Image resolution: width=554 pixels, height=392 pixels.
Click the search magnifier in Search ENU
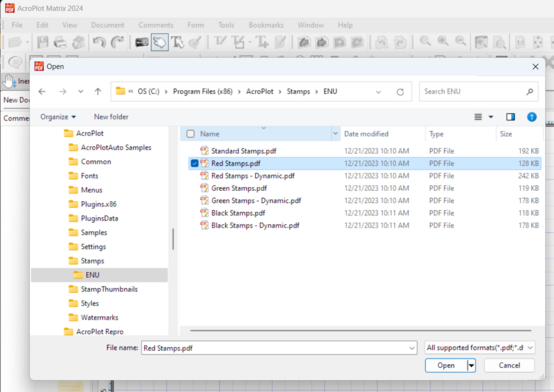tap(529, 92)
